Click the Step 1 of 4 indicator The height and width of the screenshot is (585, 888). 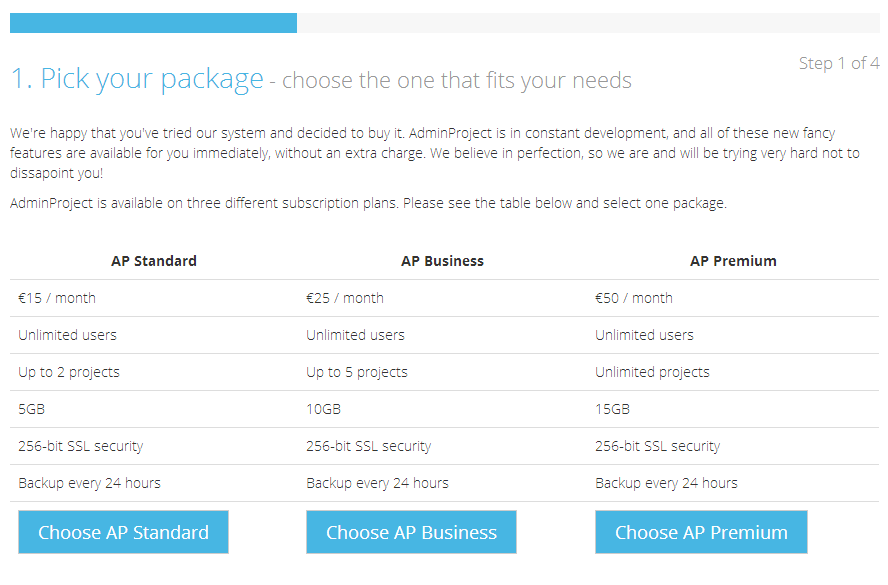[839, 63]
